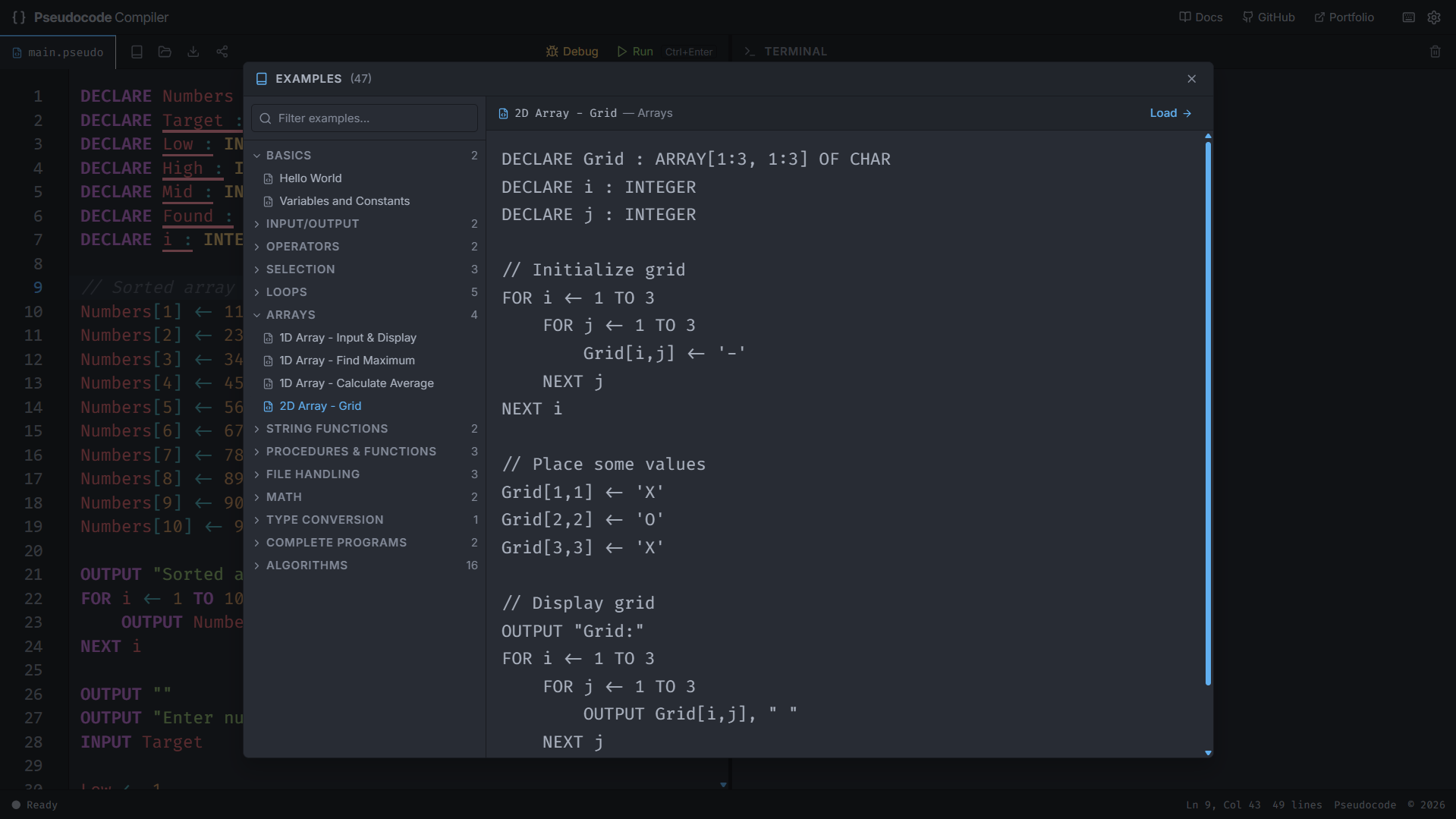Download the current pseudocode file
The height and width of the screenshot is (819, 1456).
(193, 52)
